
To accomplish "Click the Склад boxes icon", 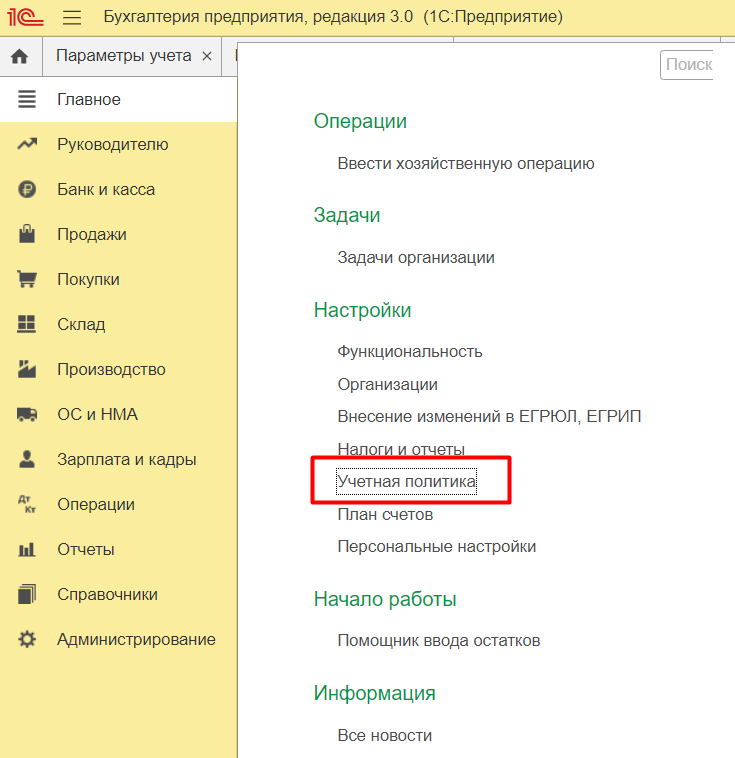I will coord(27,325).
